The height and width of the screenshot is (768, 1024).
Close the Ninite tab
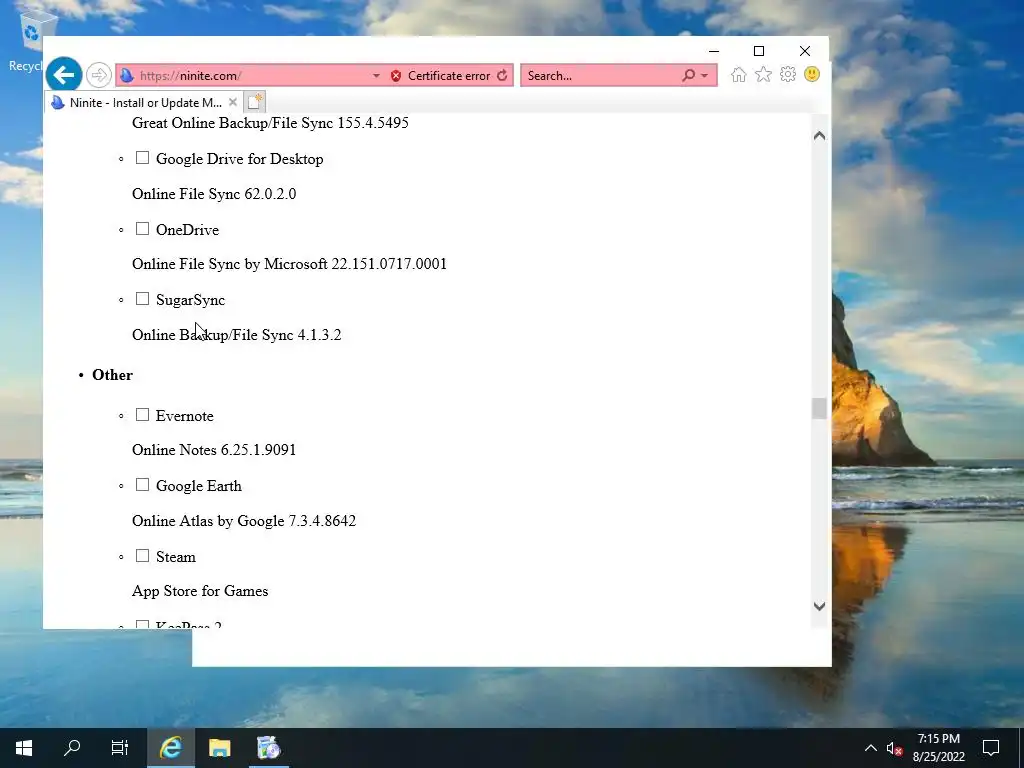click(x=232, y=102)
